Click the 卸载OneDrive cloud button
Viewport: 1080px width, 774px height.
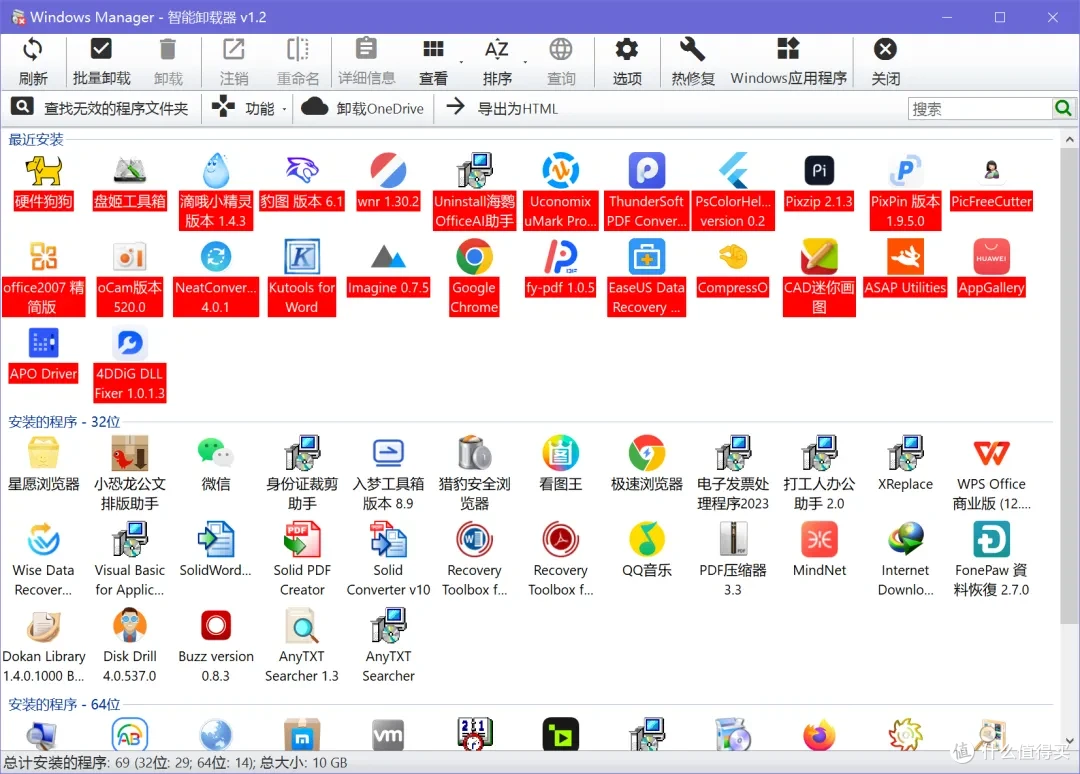(x=362, y=108)
